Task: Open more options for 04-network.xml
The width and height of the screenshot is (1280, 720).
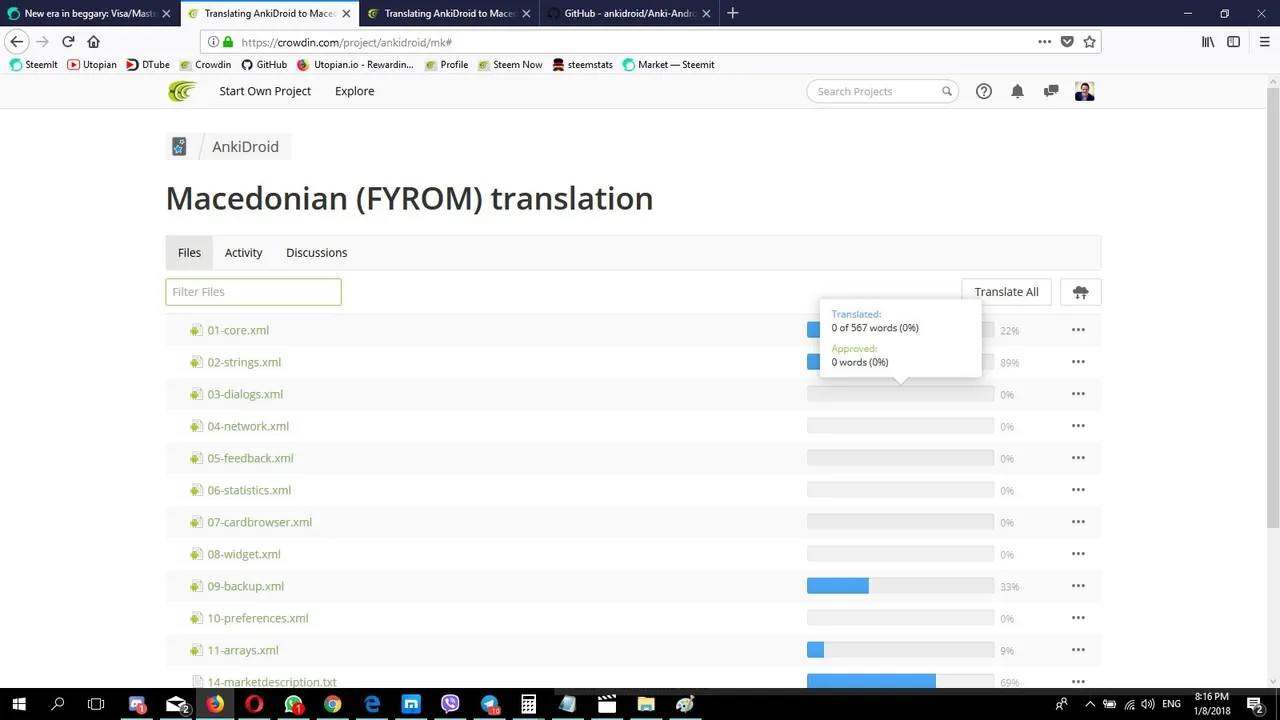Action: coord(1078,426)
